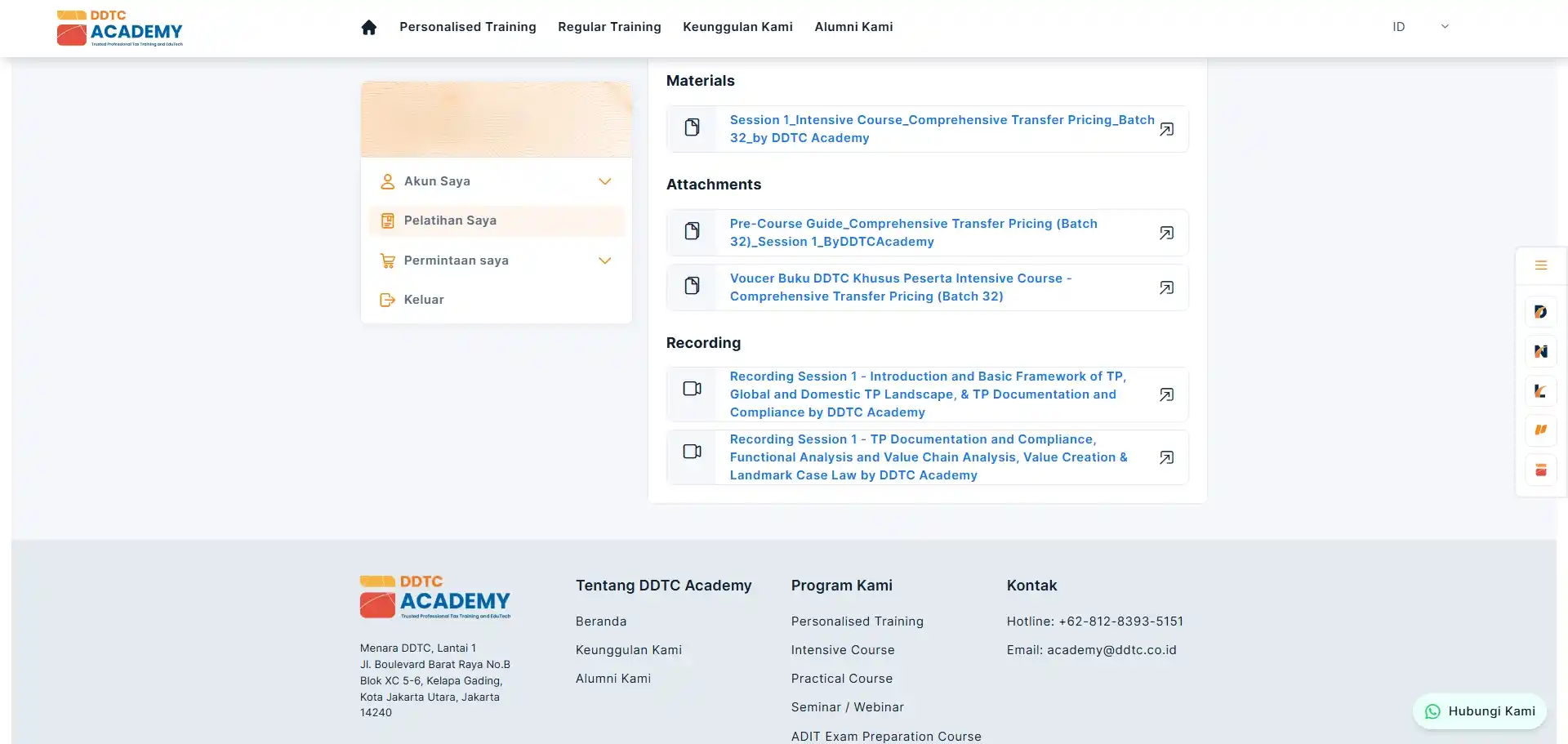The height and width of the screenshot is (744, 1568).
Task: Click the video icon beside first recording entry
Action: pos(692,389)
